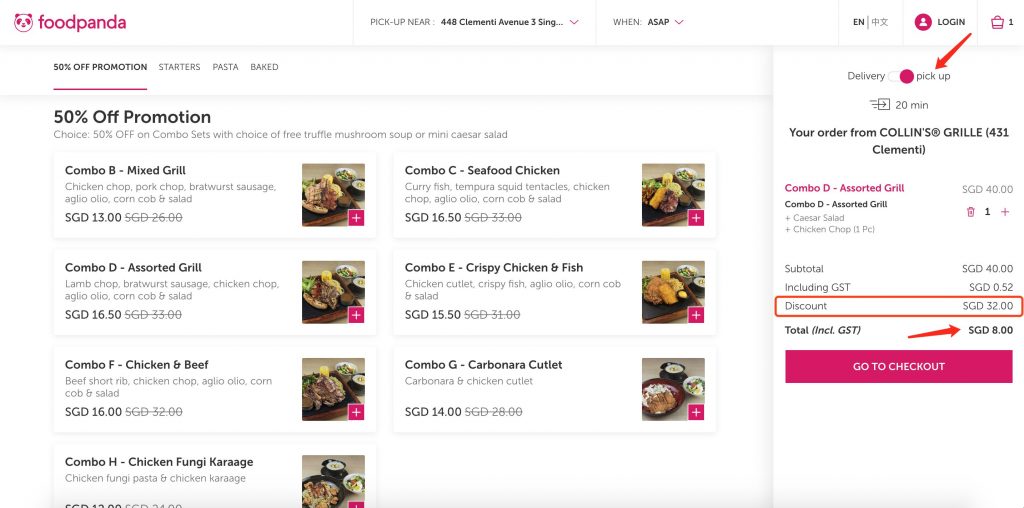Viewport: 1024px width, 508px height.
Task: Switch to the PASTA tab
Action: 225,67
